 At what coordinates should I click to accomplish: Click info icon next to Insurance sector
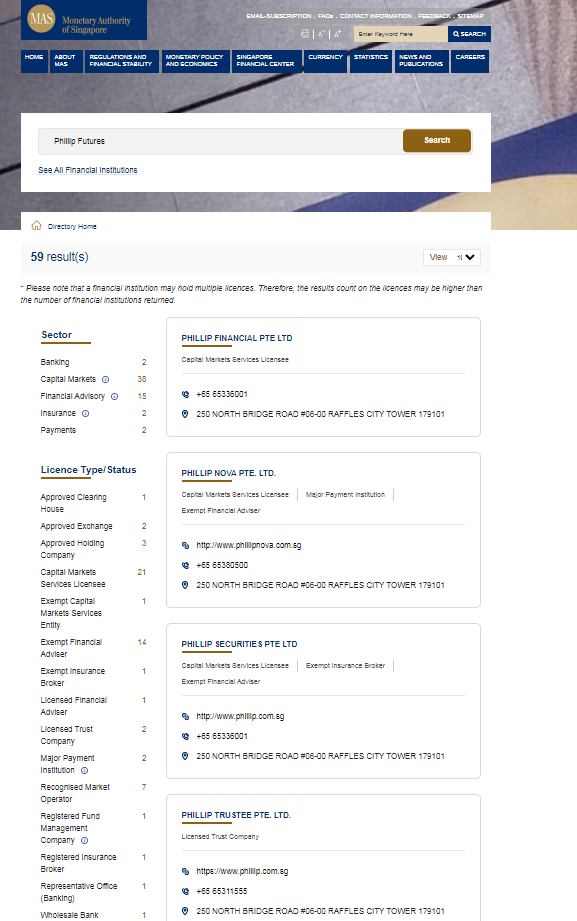[86, 414]
